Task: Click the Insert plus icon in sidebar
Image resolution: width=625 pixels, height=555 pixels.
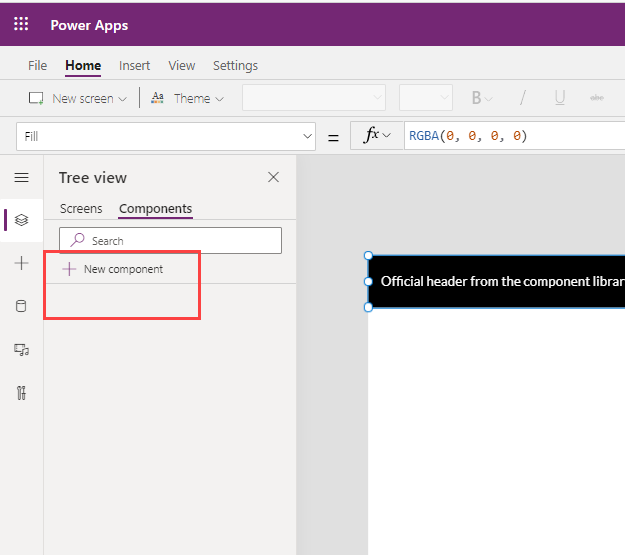Action: [21, 263]
